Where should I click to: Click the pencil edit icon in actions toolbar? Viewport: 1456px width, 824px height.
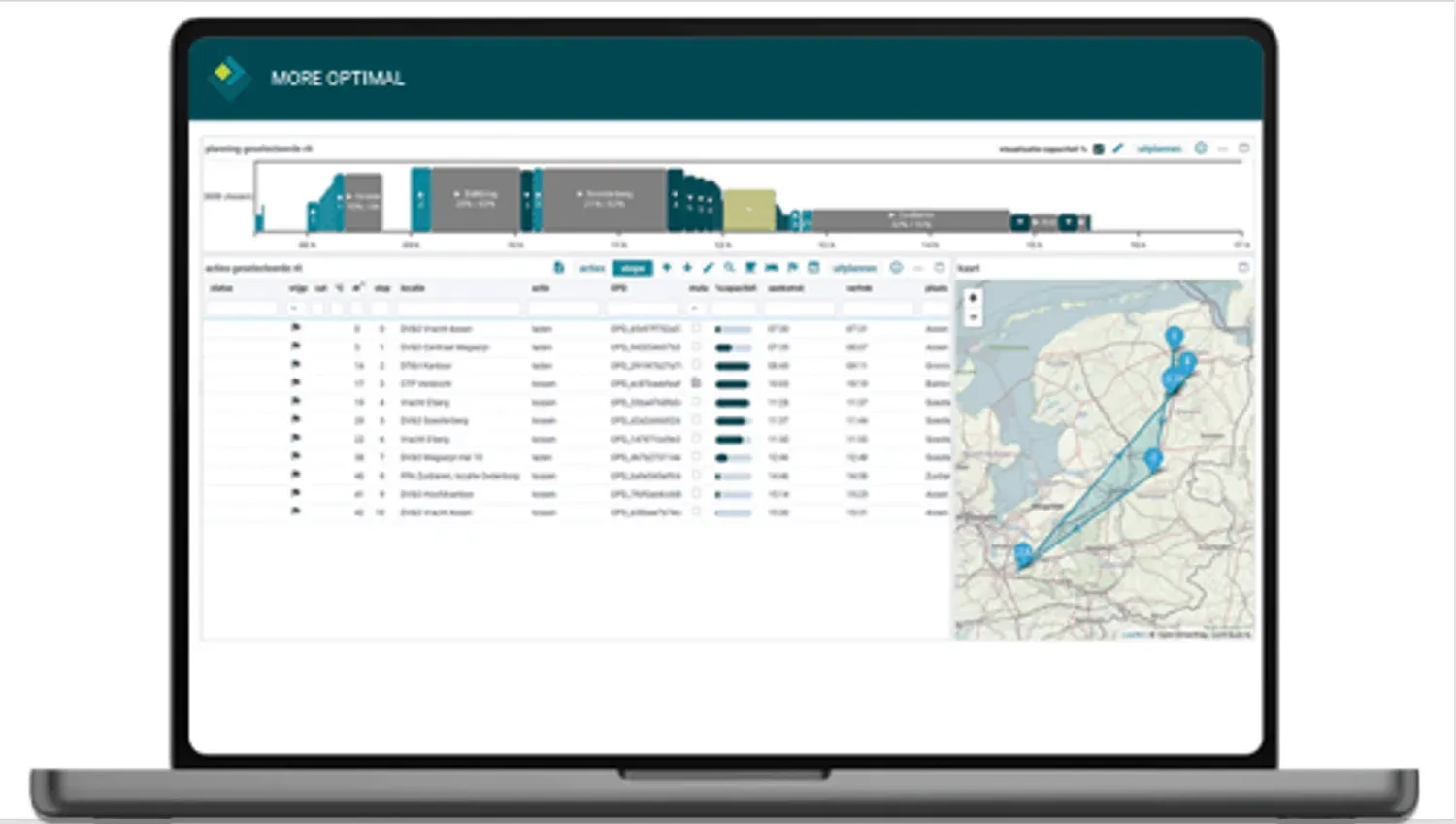pos(709,268)
